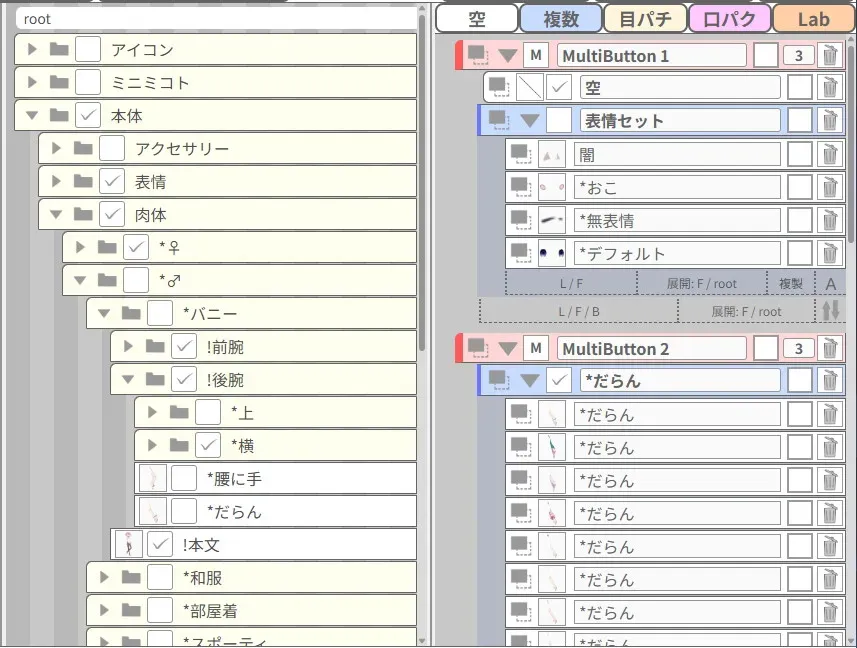Click the root path field

(216, 19)
